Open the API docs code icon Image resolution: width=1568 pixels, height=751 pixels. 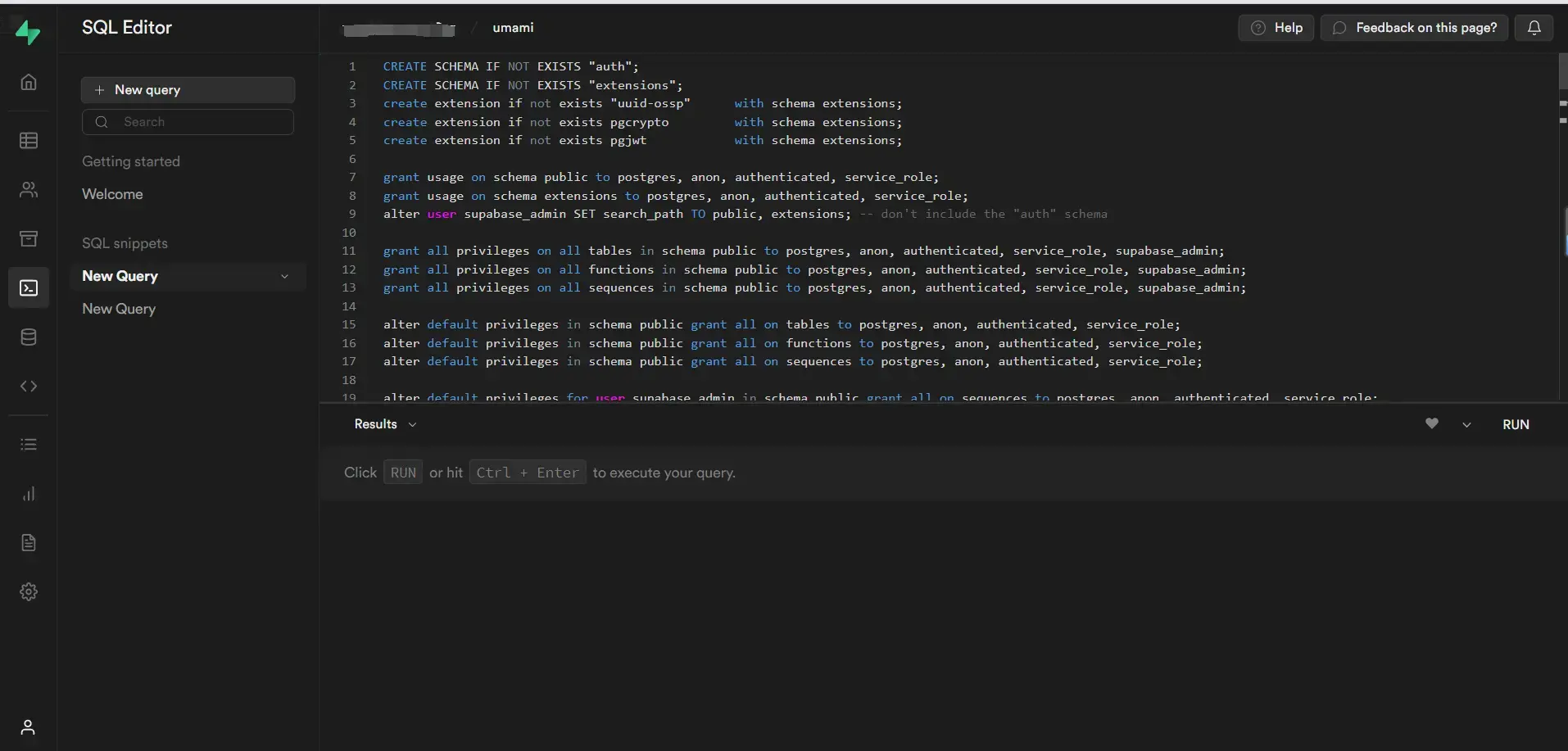tap(29, 387)
